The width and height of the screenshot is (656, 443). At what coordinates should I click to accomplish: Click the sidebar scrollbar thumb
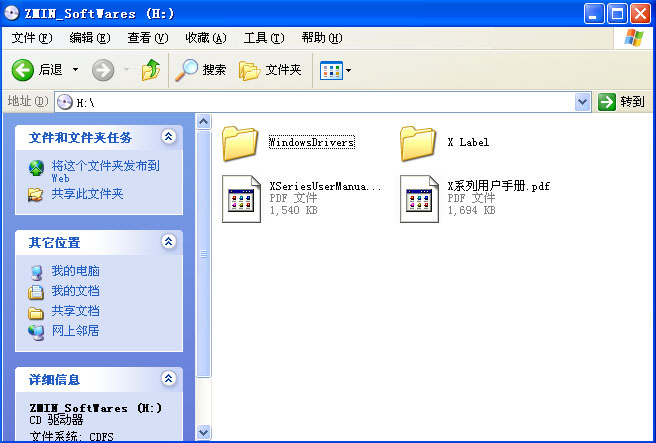click(203, 254)
